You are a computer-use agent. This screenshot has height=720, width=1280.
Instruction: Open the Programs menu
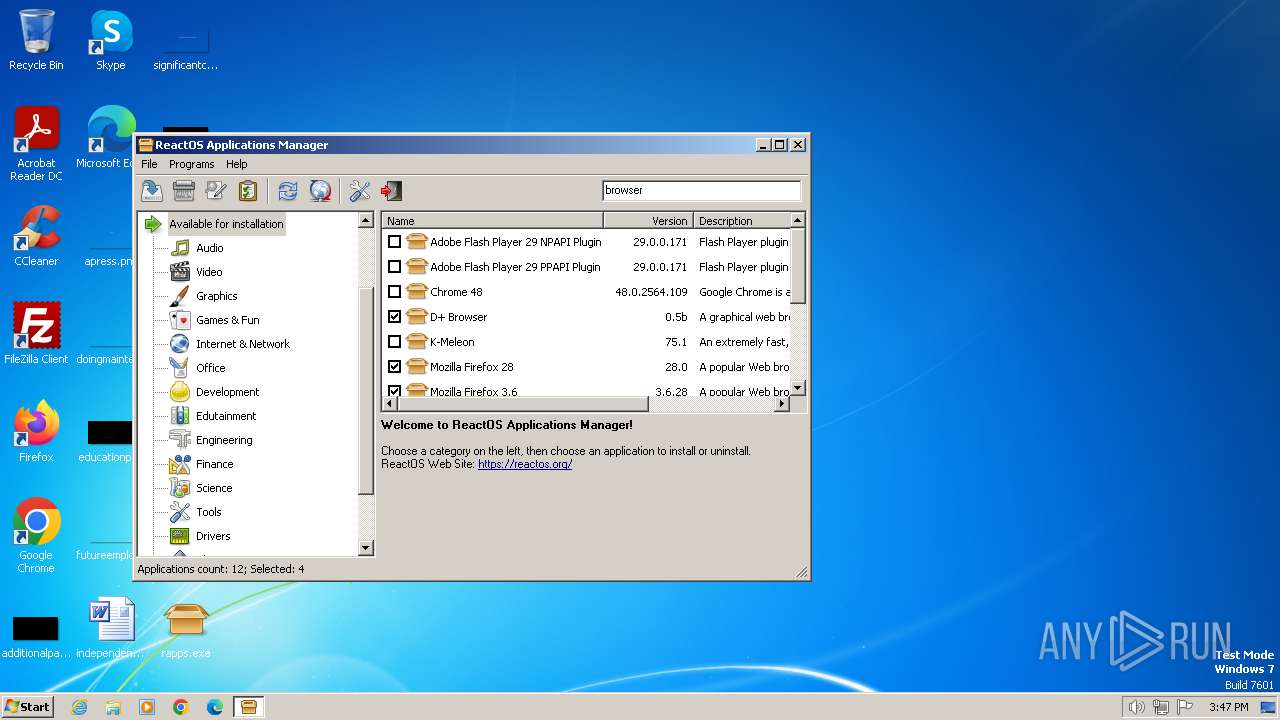point(191,164)
